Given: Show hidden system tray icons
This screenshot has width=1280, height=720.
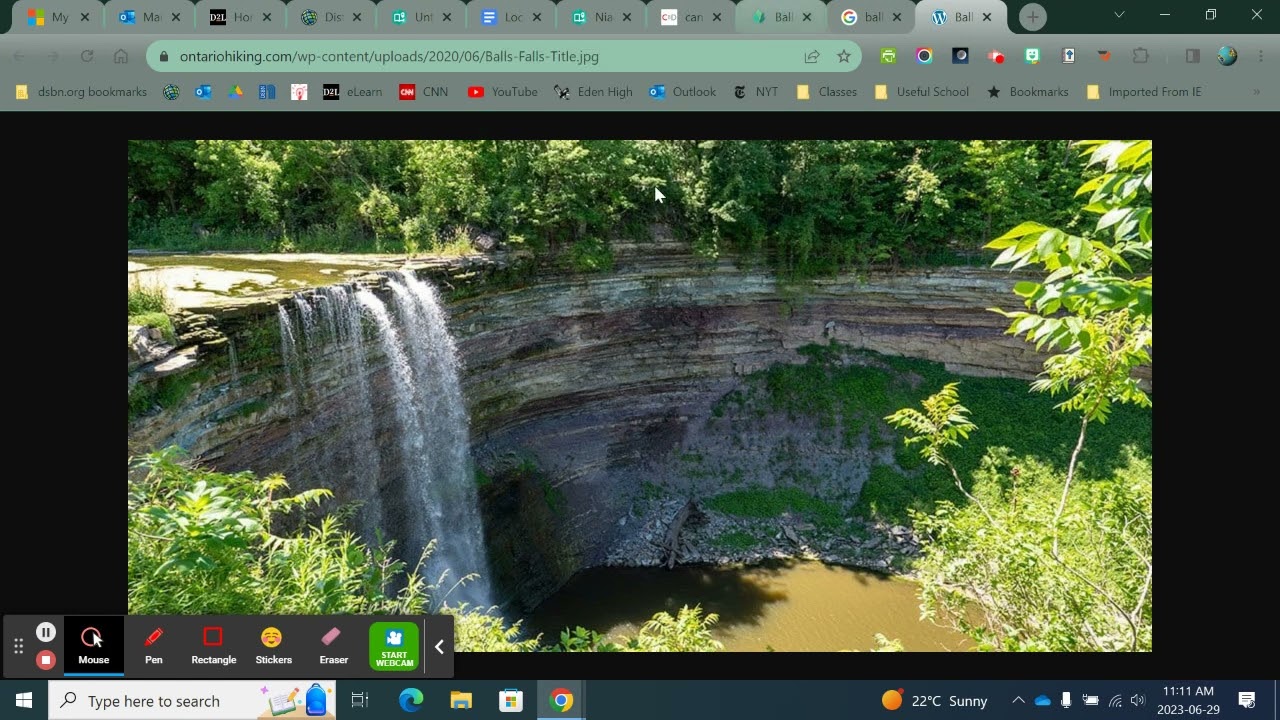Looking at the screenshot, I should 1018,700.
